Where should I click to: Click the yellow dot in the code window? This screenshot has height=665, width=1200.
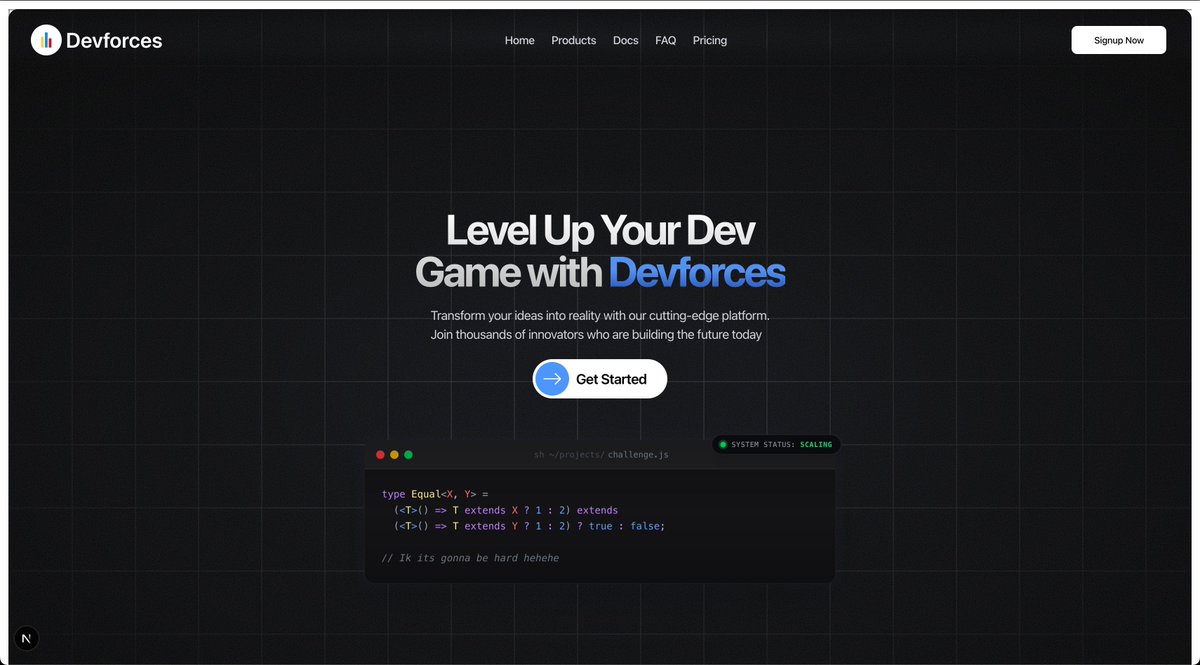[x=394, y=455]
